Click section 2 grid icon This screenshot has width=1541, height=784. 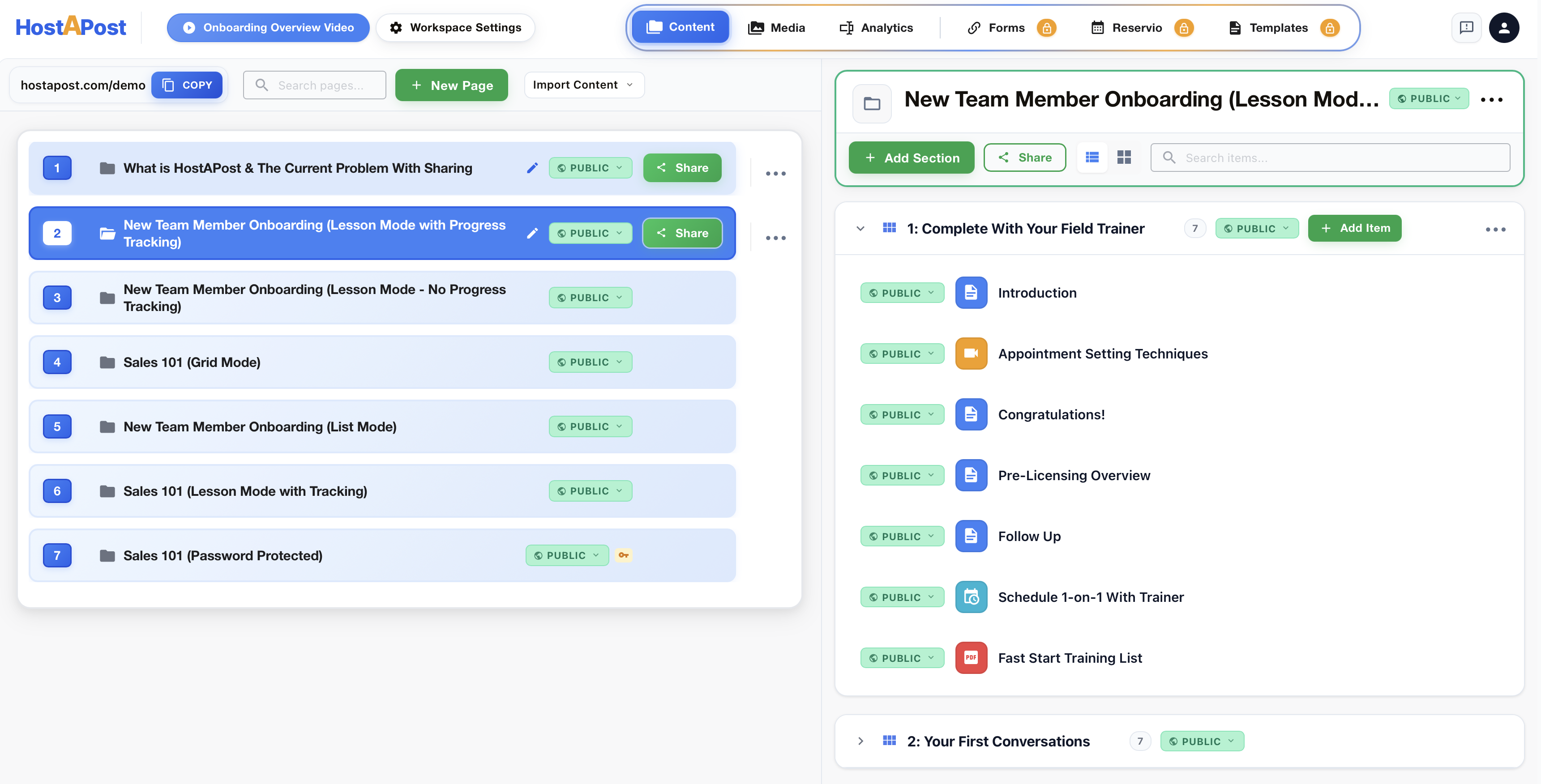(890, 741)
